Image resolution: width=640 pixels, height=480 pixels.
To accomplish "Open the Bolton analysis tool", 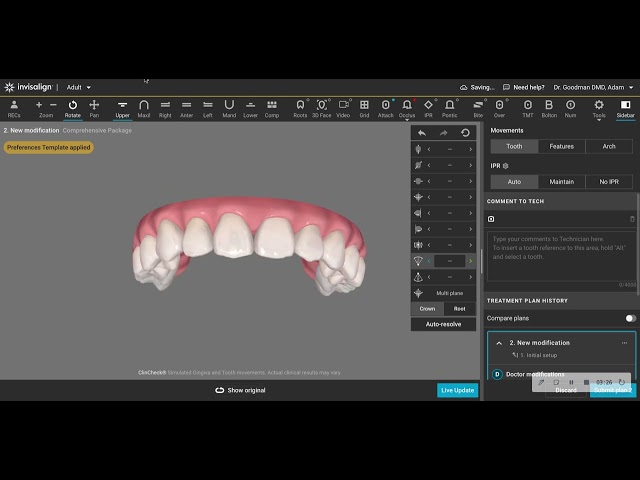I will (x=549, y=109).
